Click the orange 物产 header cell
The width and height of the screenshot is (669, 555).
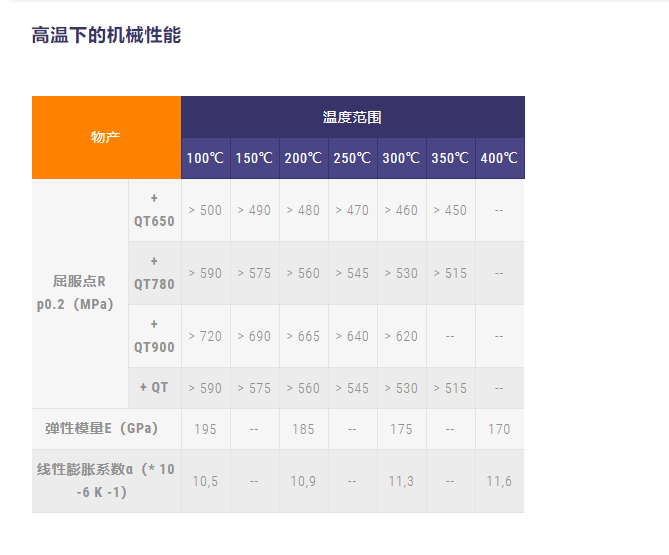click(106, 137)
